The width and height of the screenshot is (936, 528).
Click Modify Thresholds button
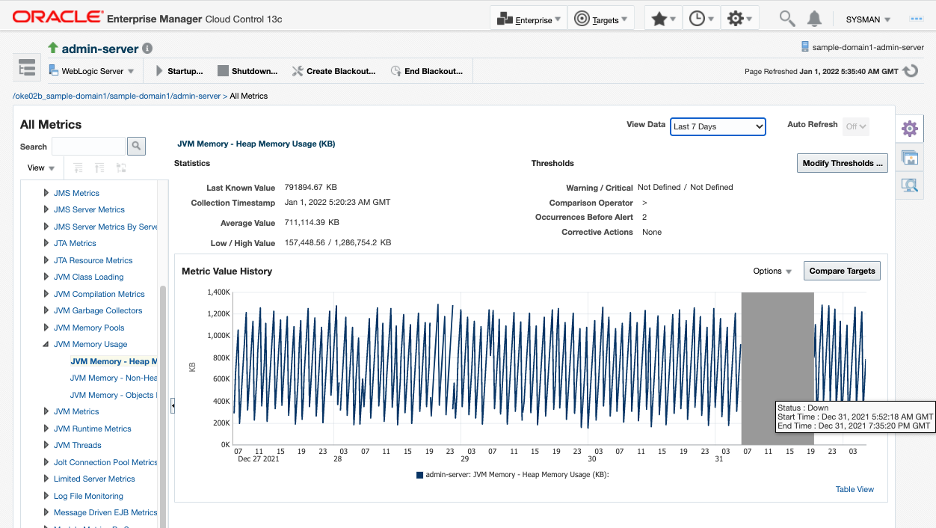pyautogui.click(x=842, y=163)
